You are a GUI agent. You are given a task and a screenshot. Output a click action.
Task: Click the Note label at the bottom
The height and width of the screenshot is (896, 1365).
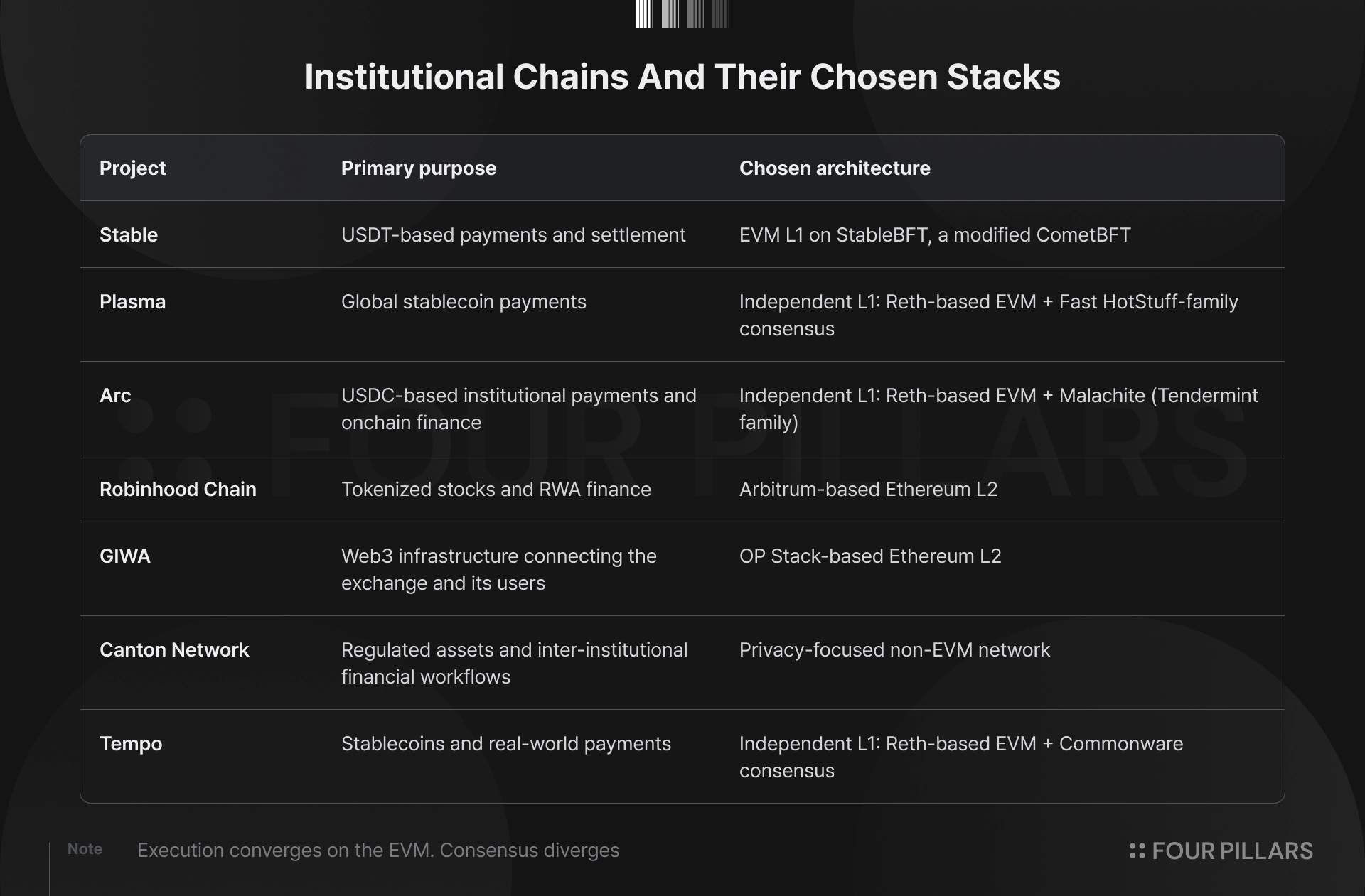[85, 848]
